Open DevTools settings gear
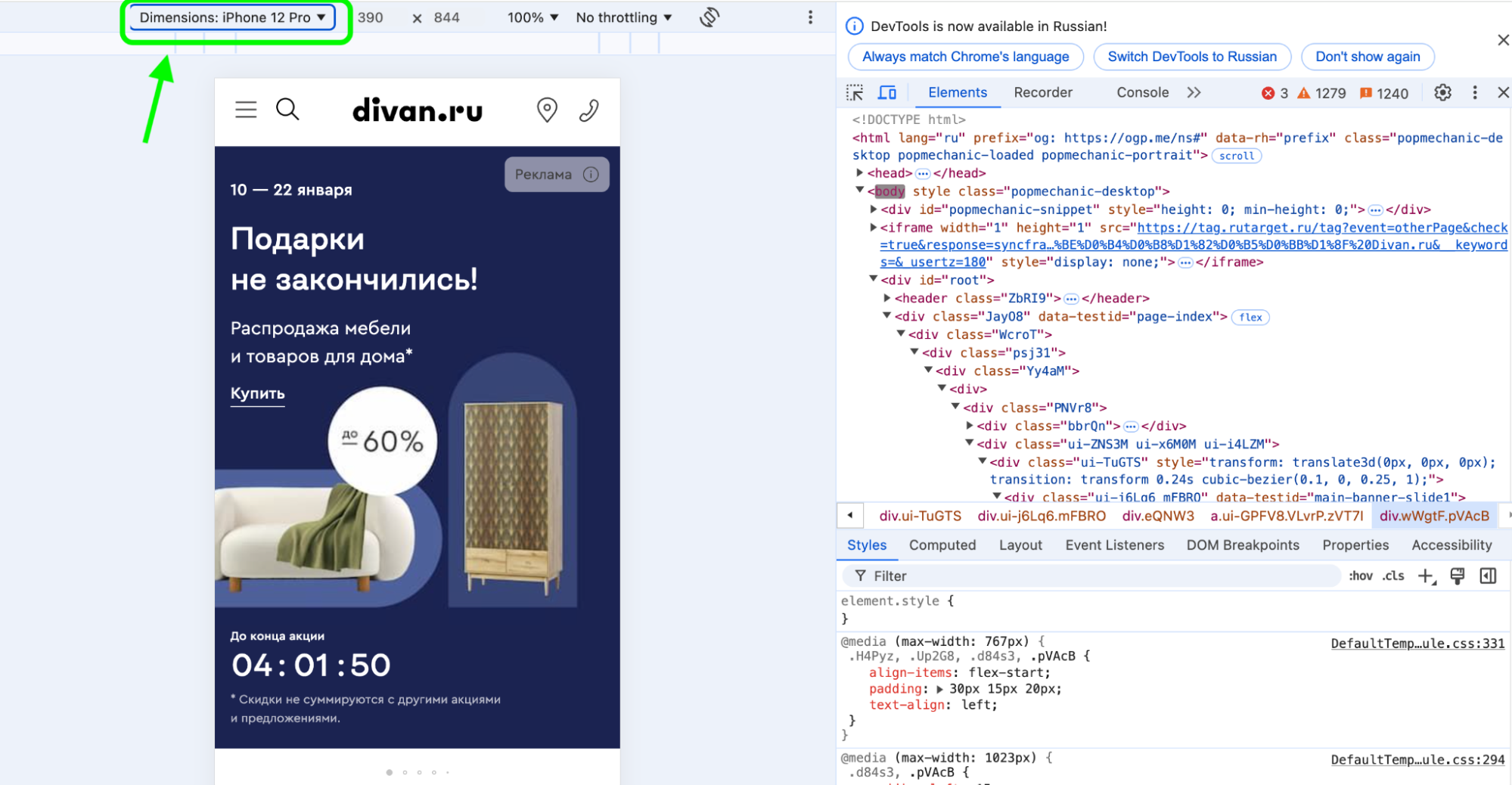Screen dimensions: 1512x785 tap(1442, 93)
